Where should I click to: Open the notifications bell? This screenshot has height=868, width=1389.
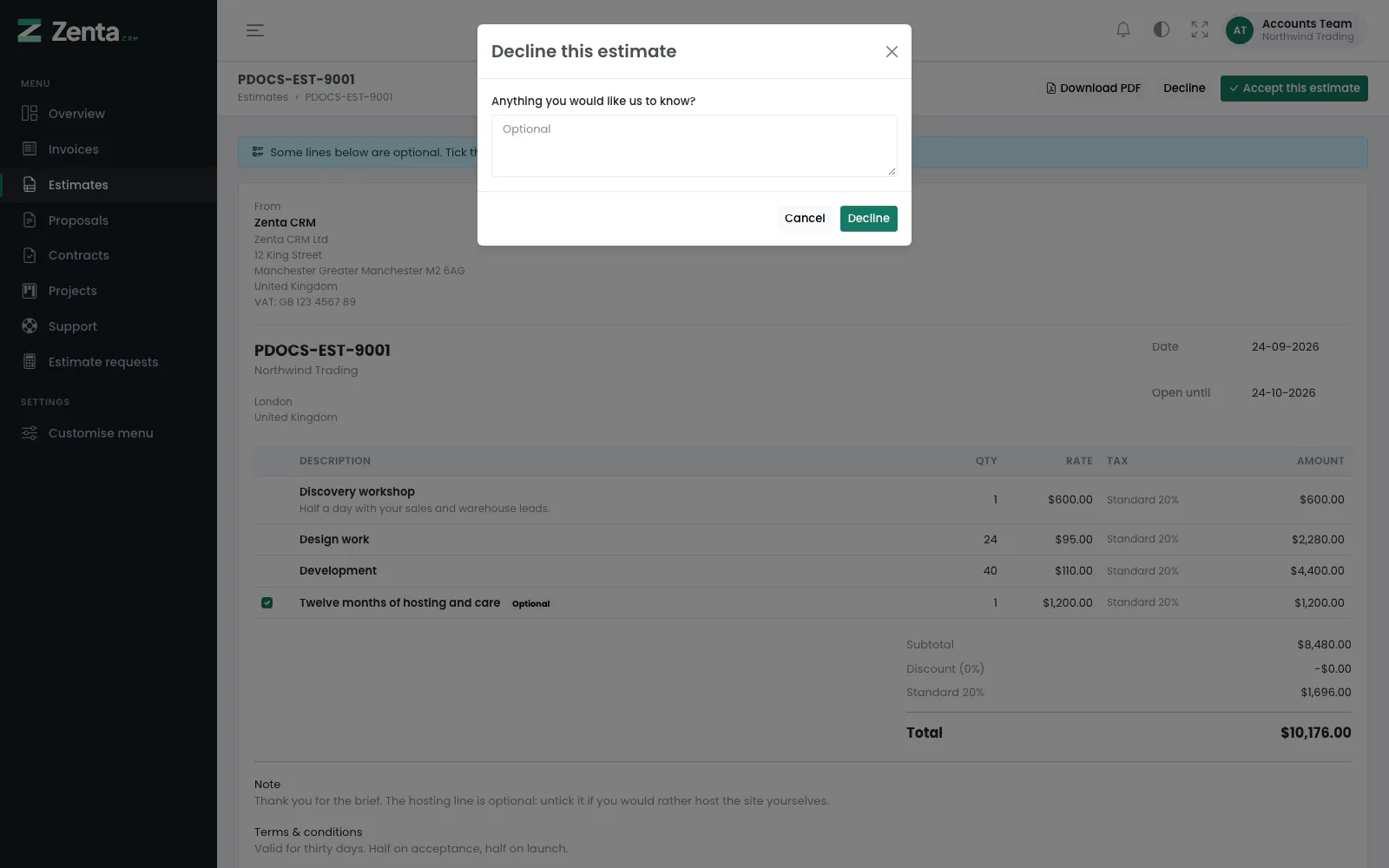pyautogui.click(x=1123, y=30)
